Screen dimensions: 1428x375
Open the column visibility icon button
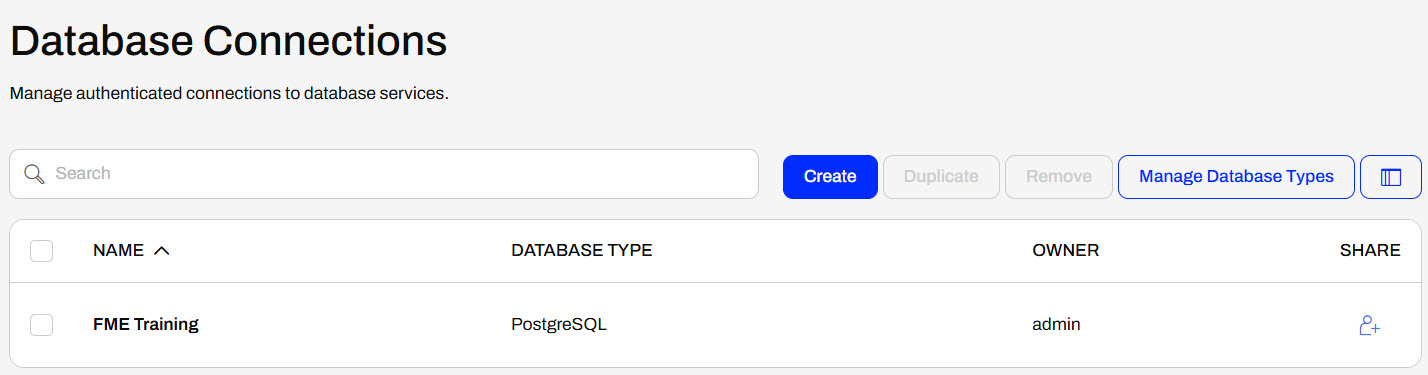[1391, 177]
